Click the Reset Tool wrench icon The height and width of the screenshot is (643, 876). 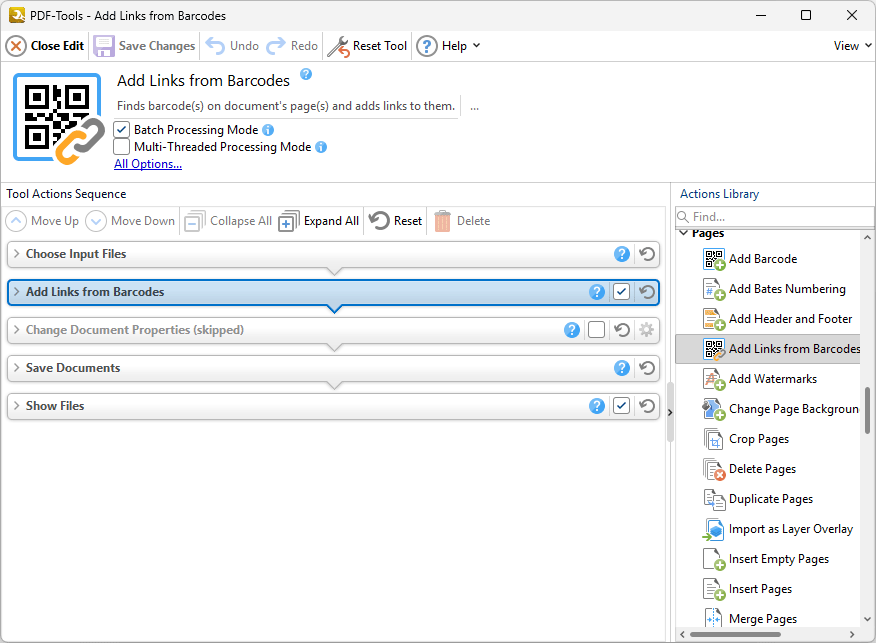click(338, 46)
